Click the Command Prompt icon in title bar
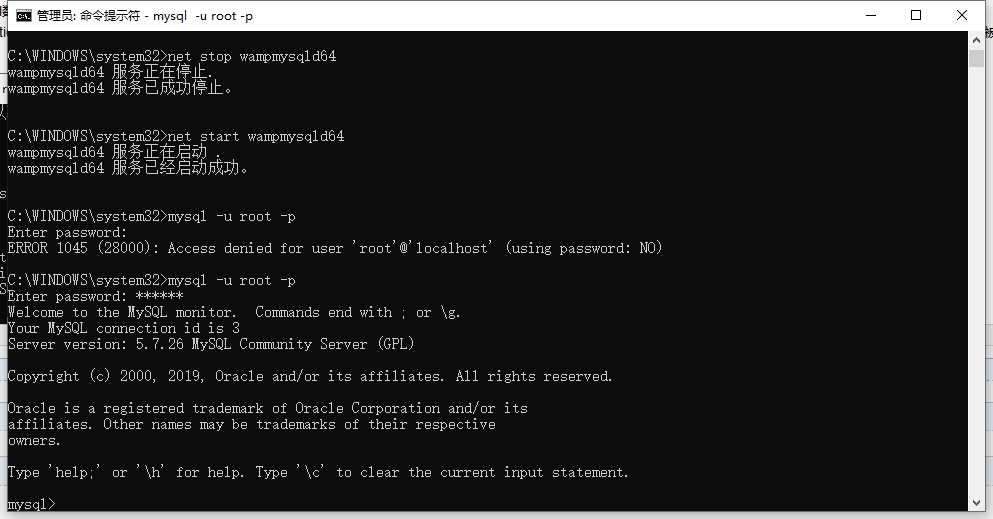 pyautogui.click(x=18, y=16)
